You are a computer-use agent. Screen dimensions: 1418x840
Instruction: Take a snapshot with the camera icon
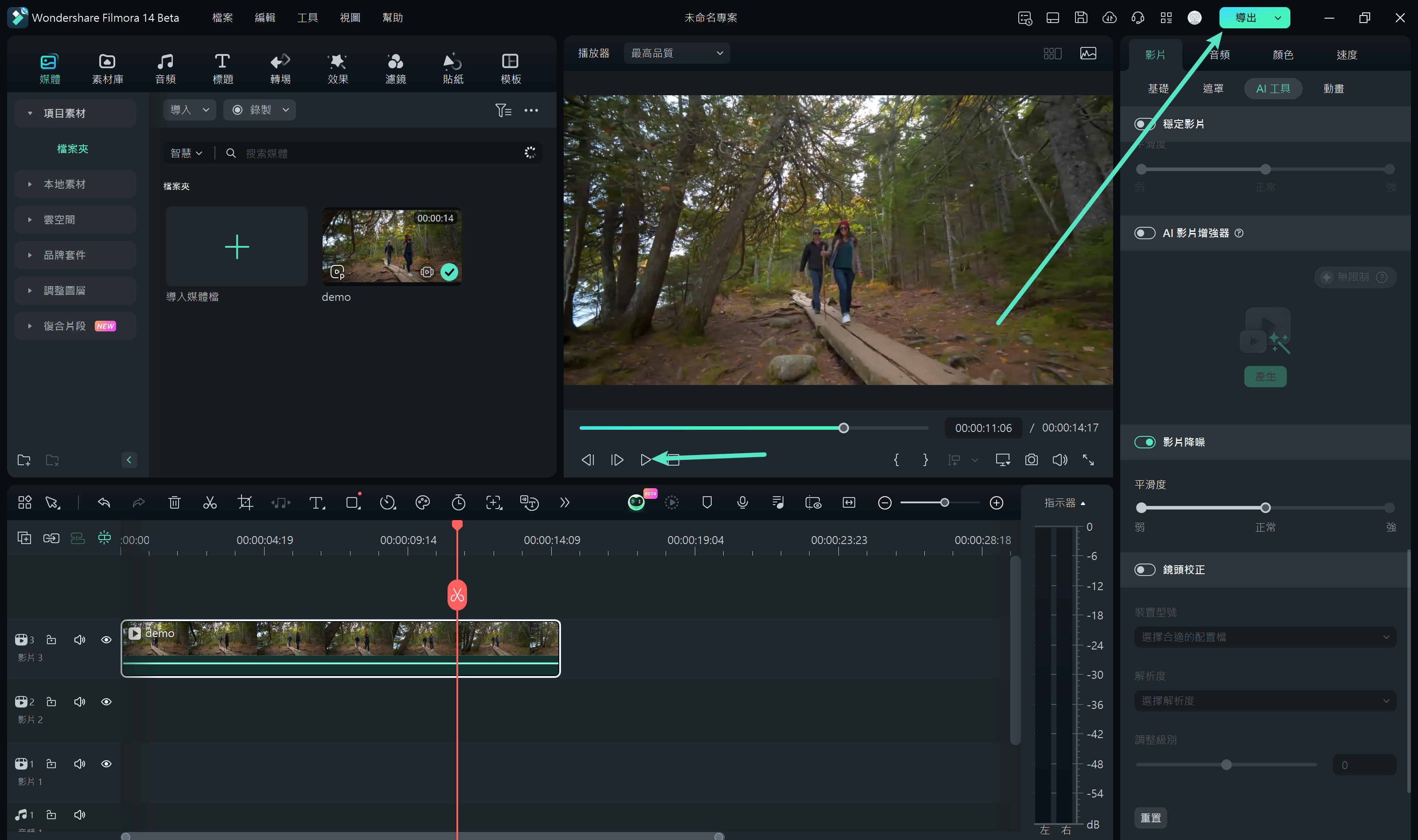click(1032, 459)
